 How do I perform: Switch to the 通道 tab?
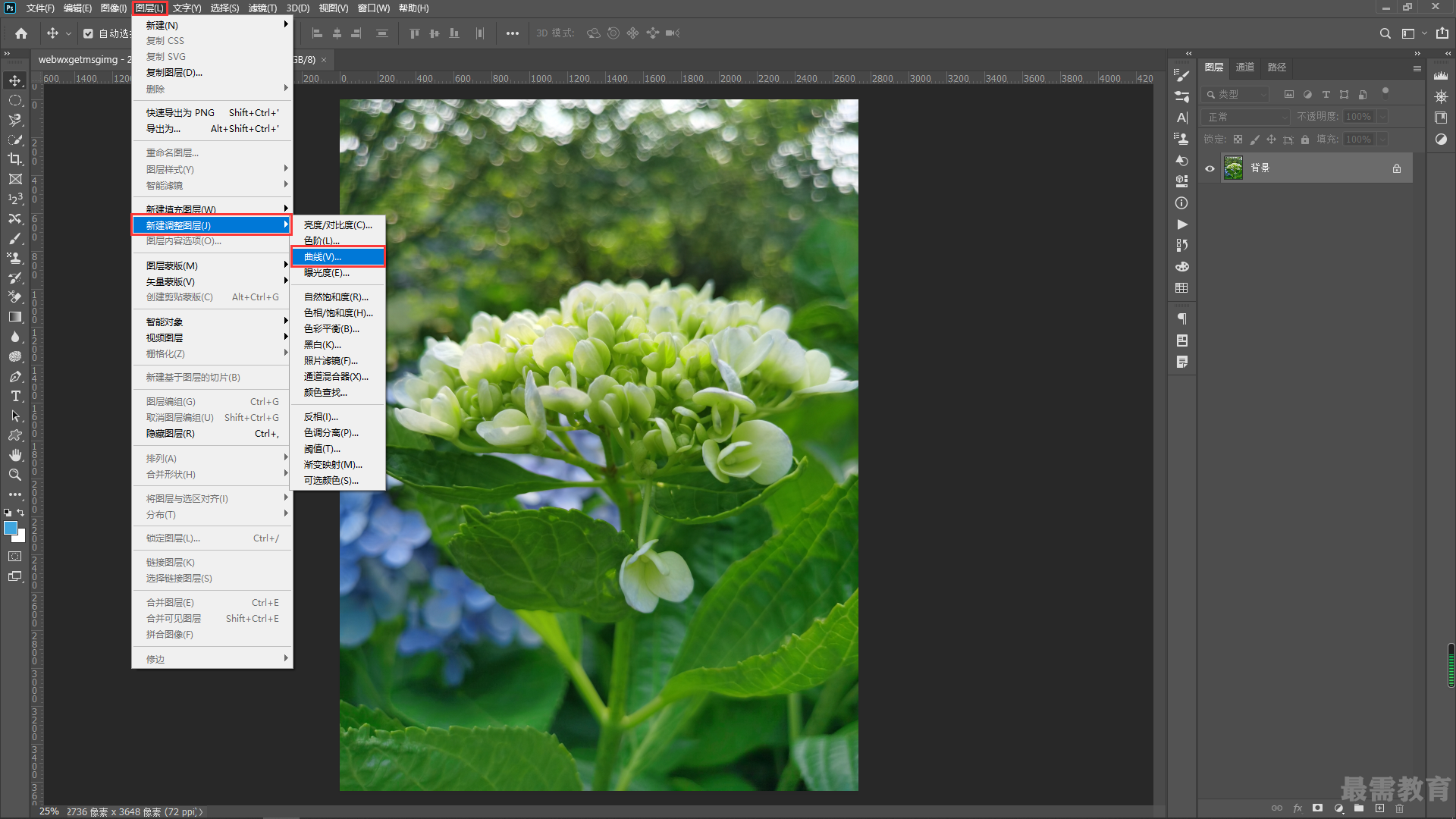(x=1244, y=67)
